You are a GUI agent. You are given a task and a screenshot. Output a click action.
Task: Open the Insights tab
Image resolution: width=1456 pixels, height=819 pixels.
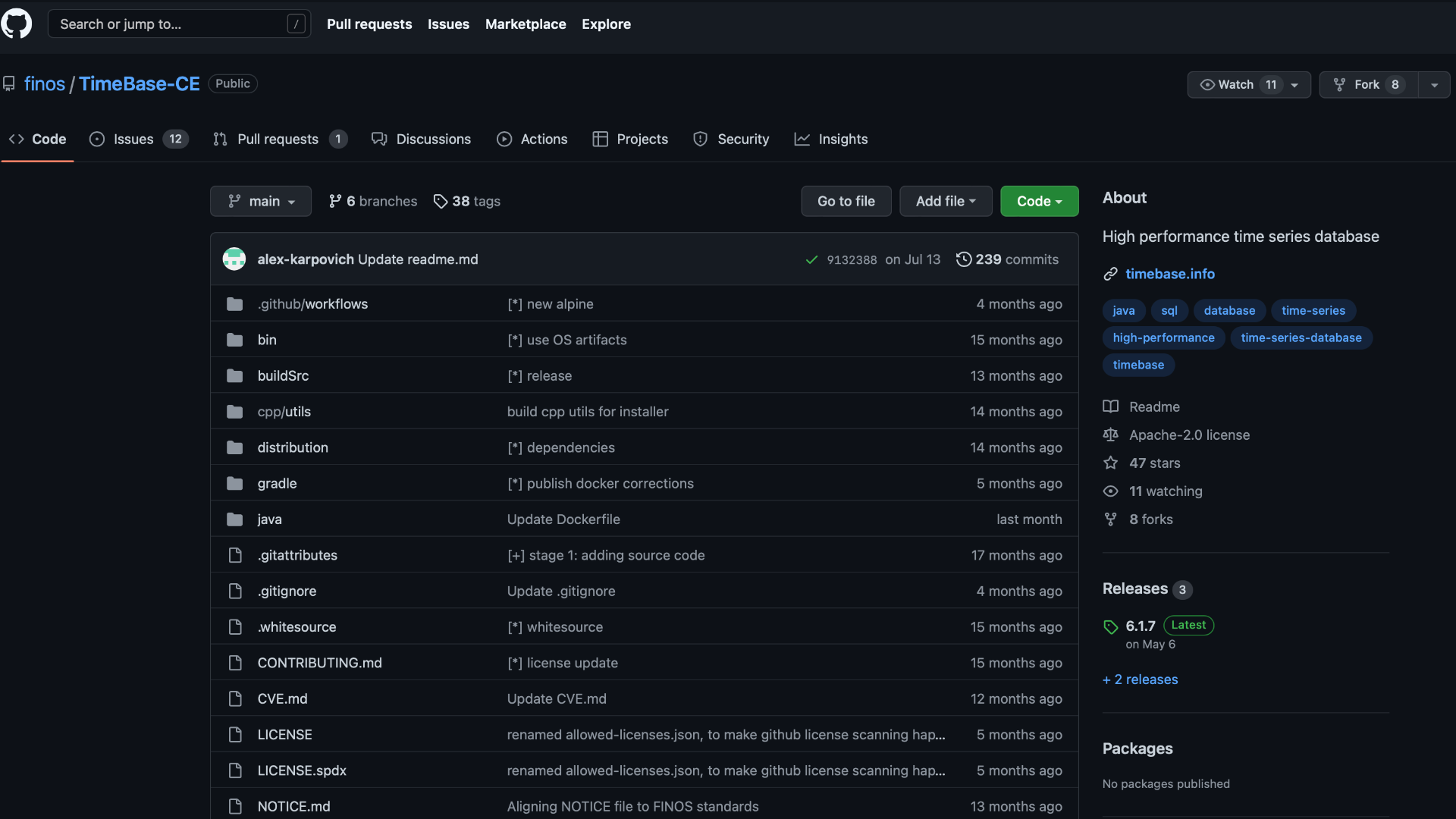pos(830,140)
